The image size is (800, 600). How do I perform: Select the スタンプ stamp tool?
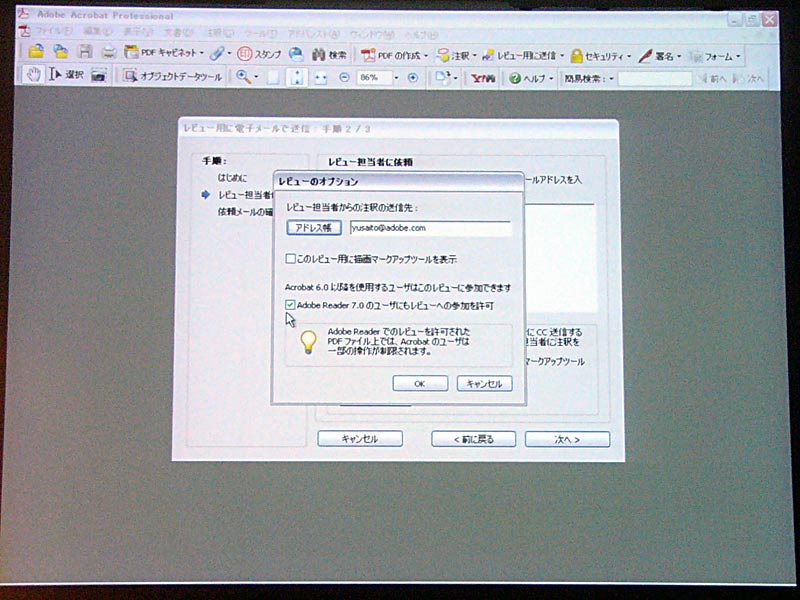(x=259, y=54)
